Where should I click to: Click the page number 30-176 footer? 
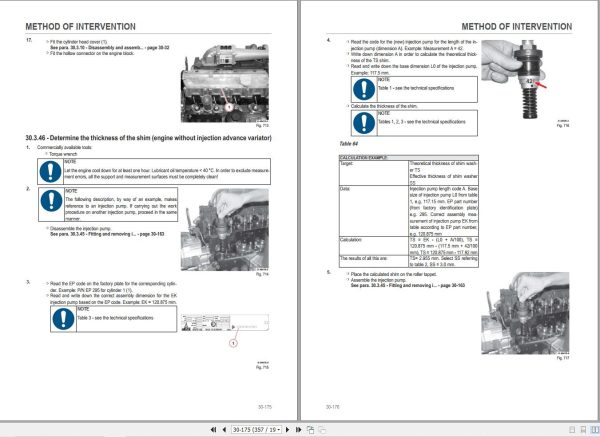pyautogui.click(x=333, y=407)
